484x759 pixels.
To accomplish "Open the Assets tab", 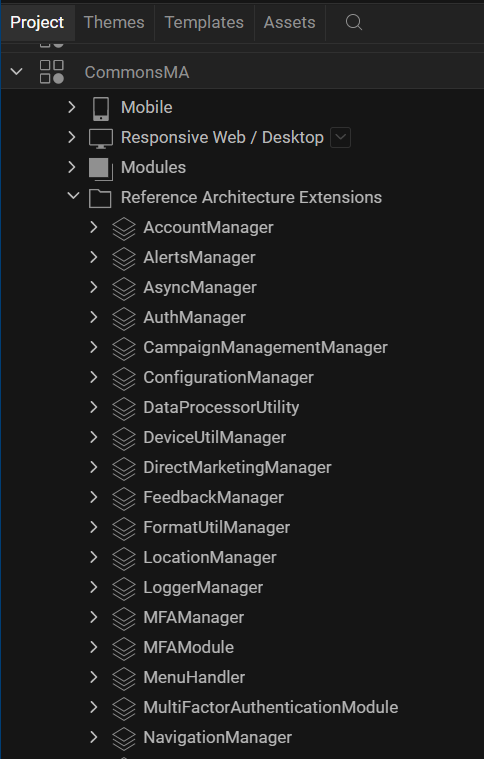I will [x=289, y=22].
